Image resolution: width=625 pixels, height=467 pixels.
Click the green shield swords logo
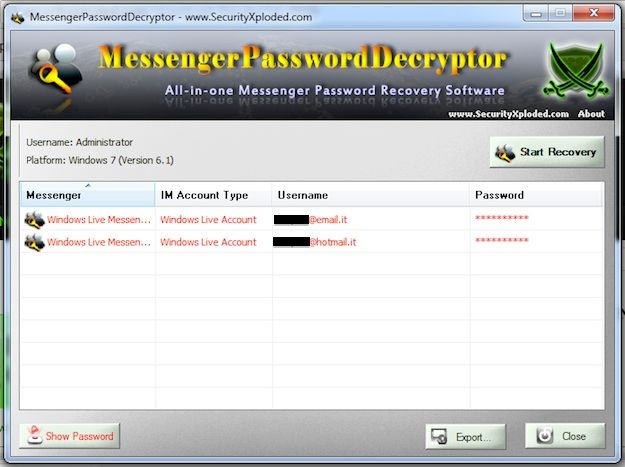576,71
